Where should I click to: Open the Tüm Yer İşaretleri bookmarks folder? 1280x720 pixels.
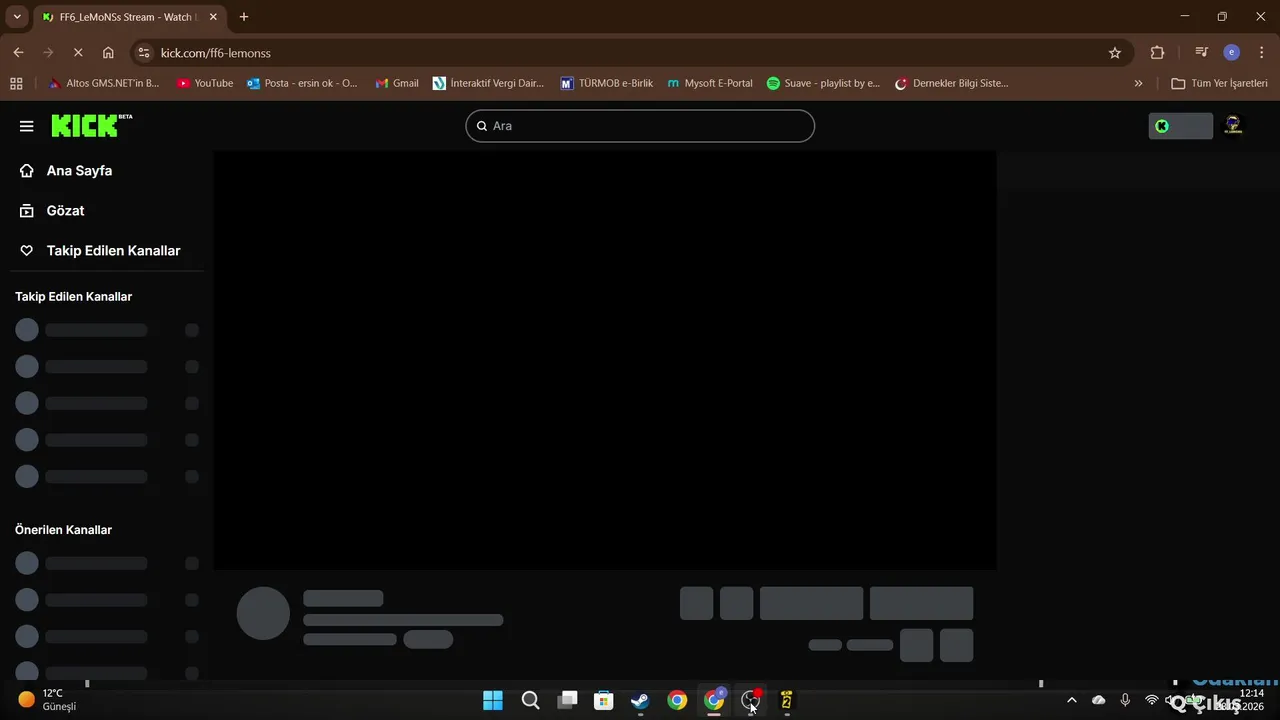pos(1219,83)
